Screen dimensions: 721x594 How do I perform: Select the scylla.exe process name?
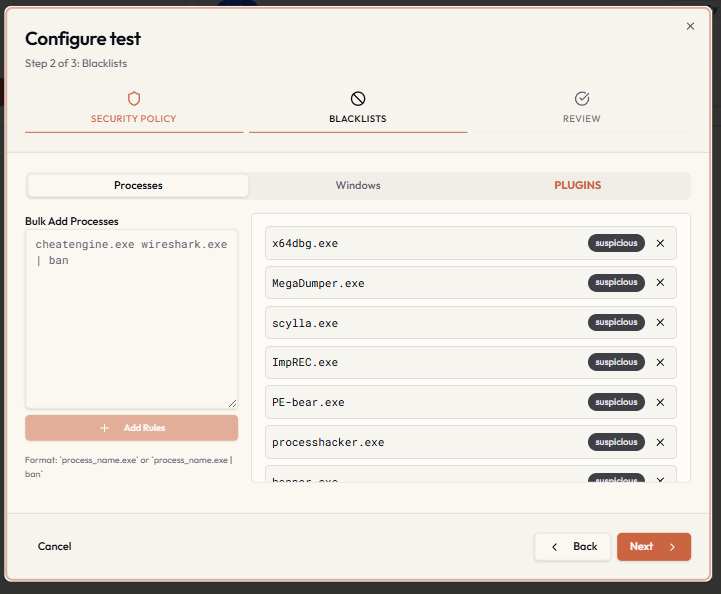point(305,324)
